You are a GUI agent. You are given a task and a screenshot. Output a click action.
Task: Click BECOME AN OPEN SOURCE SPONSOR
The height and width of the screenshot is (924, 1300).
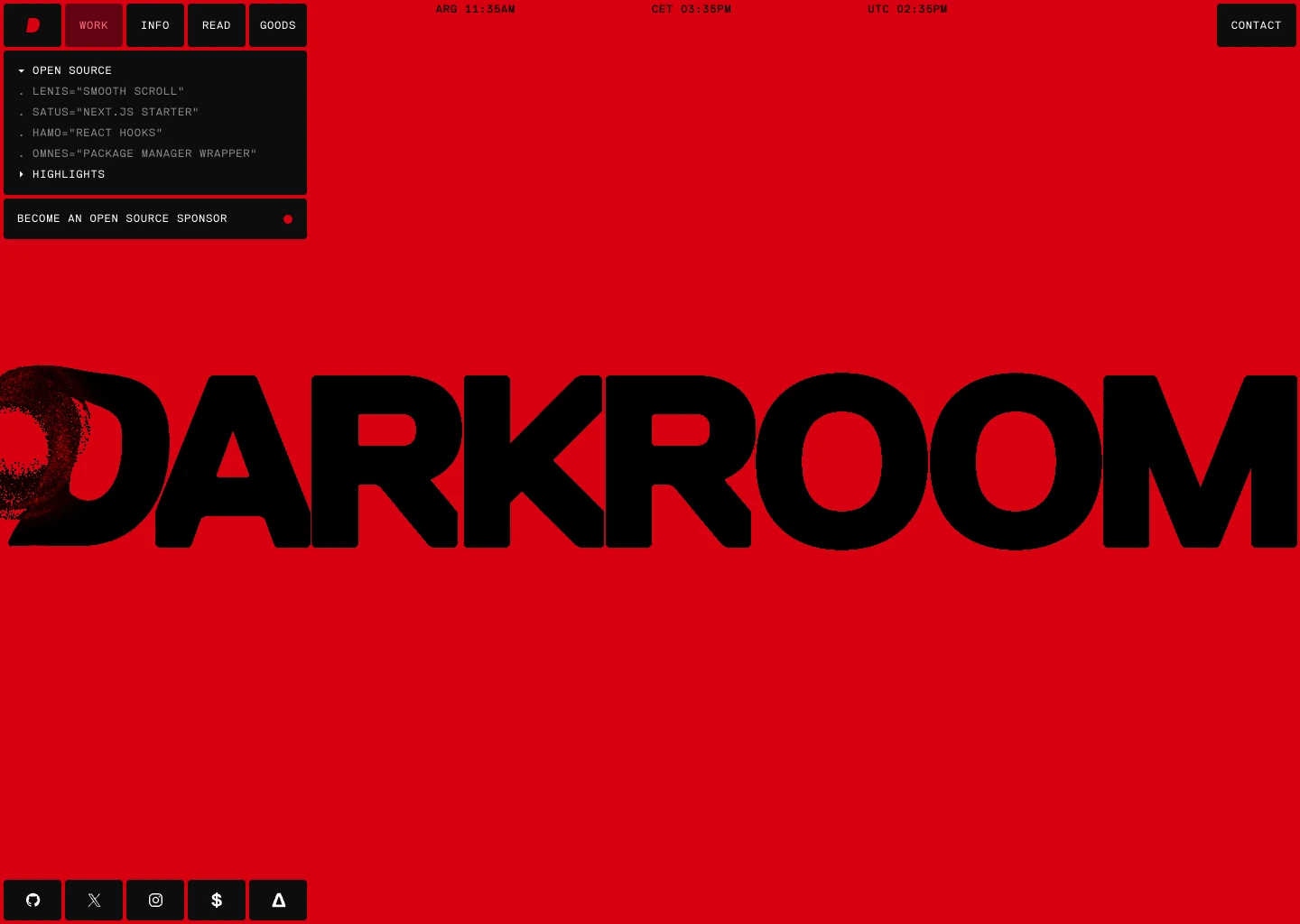pyautogui.click(x=122, y=218)
